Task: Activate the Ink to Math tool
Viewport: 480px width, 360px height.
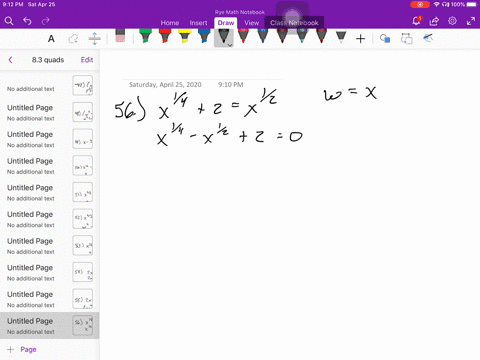Action: 428,38
